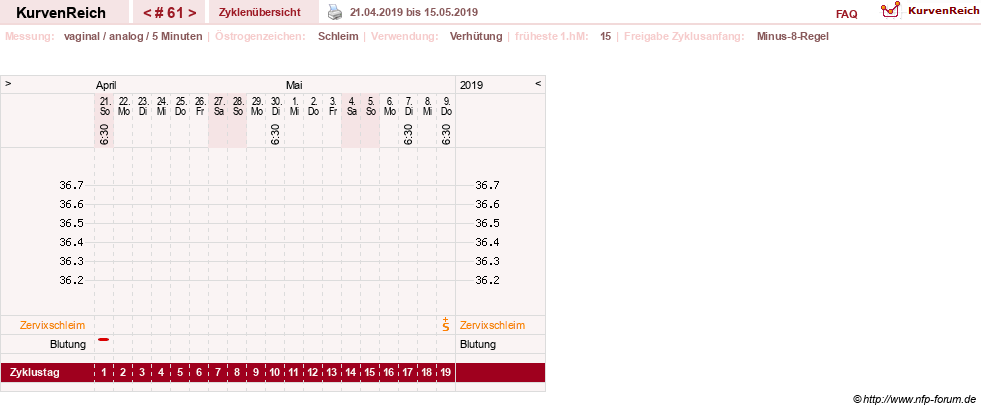Open the Zyklenübersicht tab
This screenshot has width=981, height=411.
(260, 13)
